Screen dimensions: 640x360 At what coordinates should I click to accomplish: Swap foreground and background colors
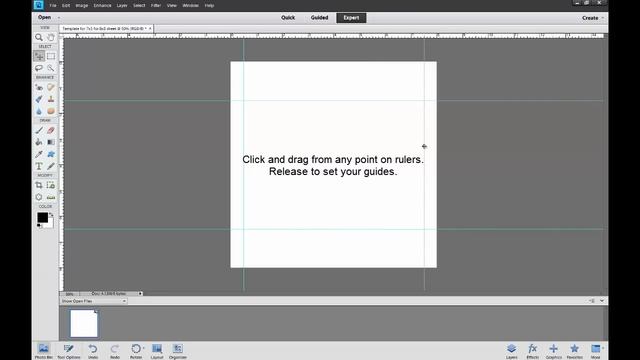tap(51, 214)
